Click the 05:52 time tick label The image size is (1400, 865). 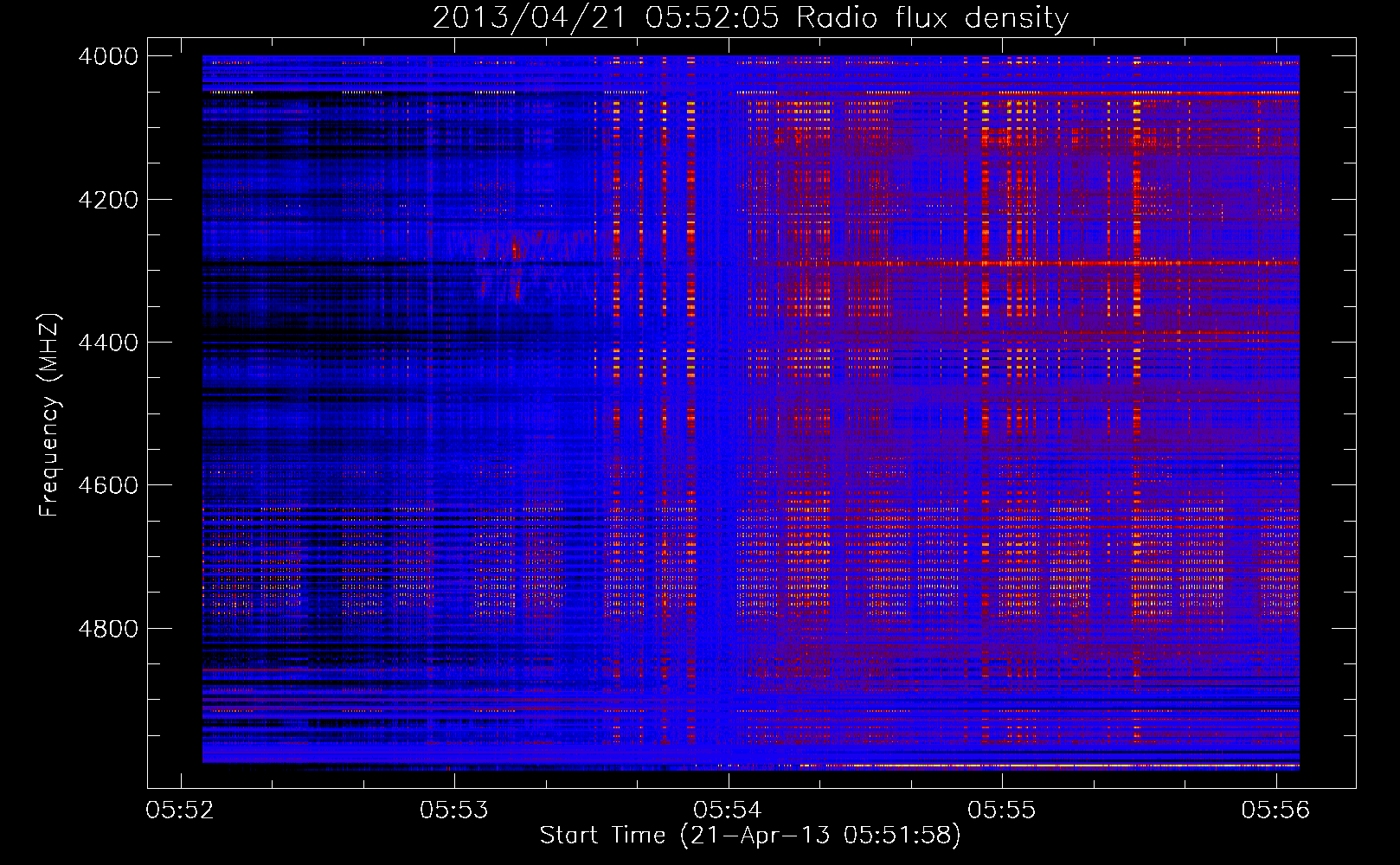pyautogui.click(x=180, y=810)
